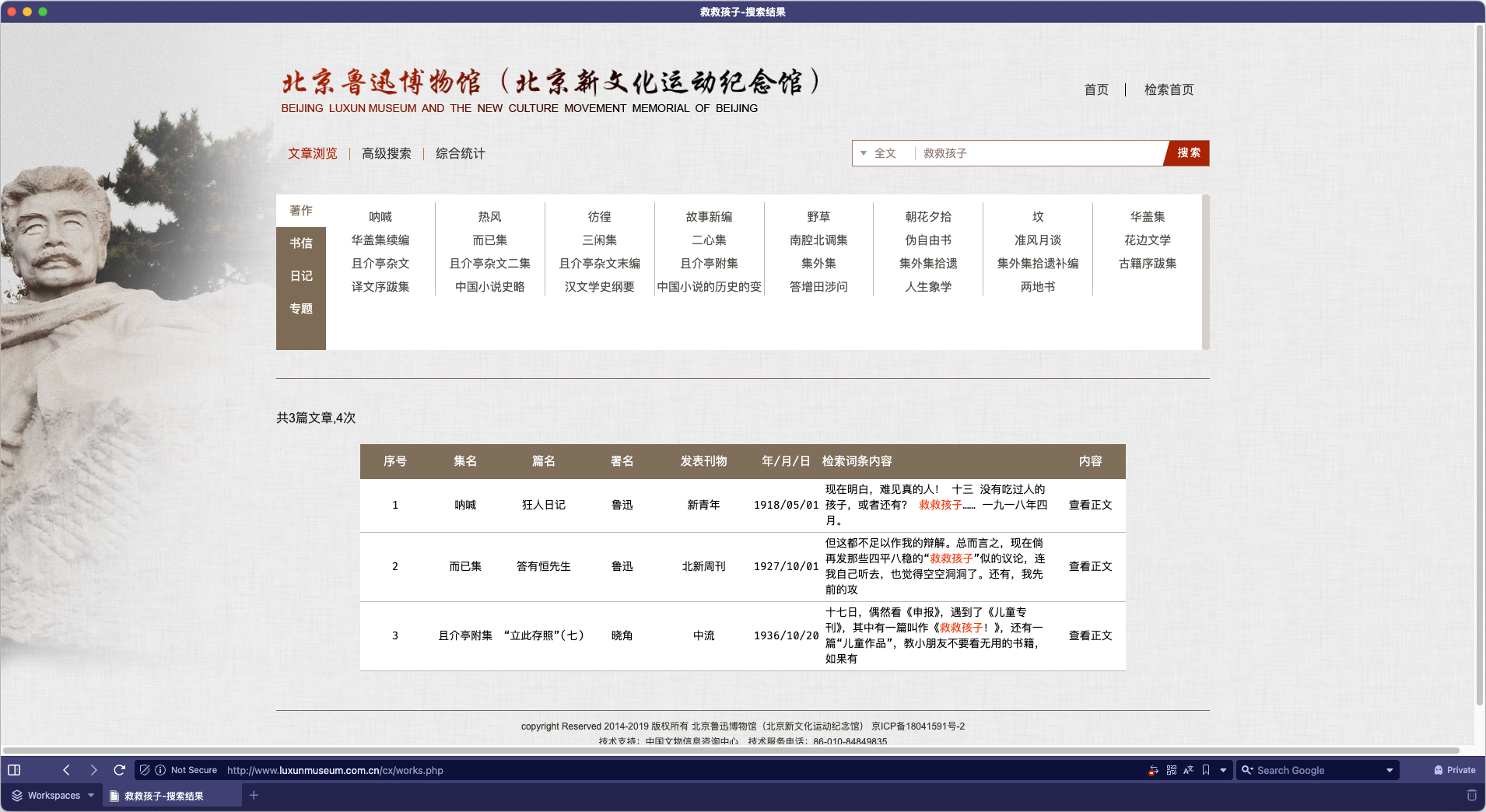Screen dimensions: 1486x812
Task: Open 查看正文 for 狂人日记
Action: point(1090,505)
